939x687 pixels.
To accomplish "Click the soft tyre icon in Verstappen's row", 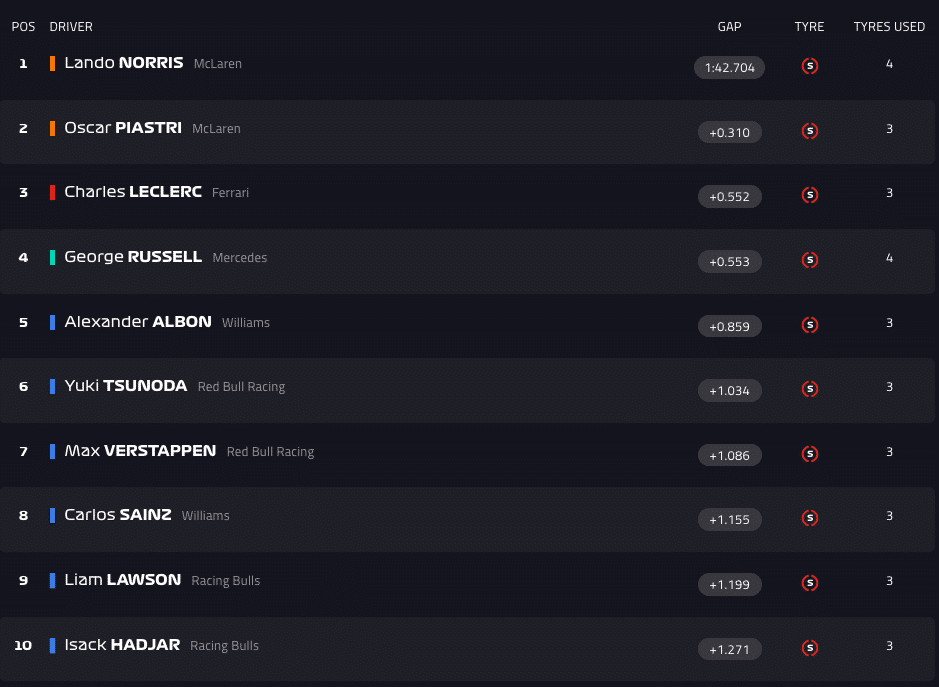I will click(810, 454).
